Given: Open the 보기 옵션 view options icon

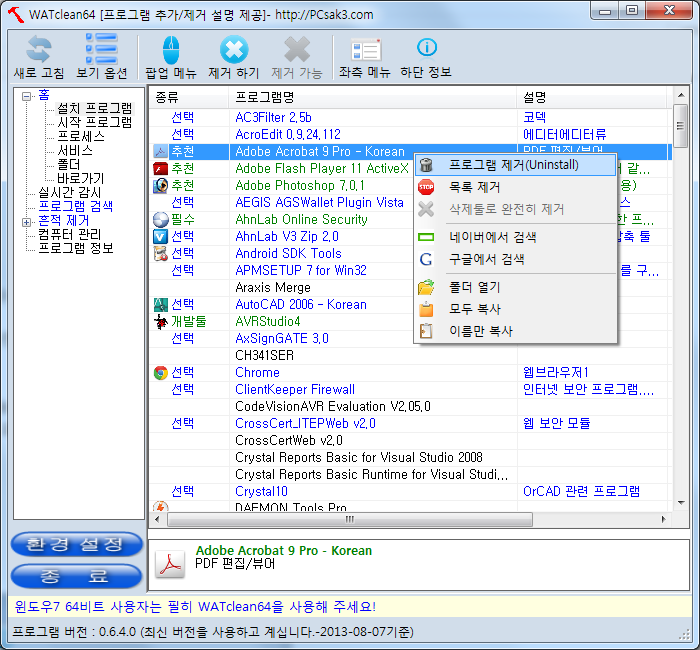Looking at the screenshot, I should [102, 48].
